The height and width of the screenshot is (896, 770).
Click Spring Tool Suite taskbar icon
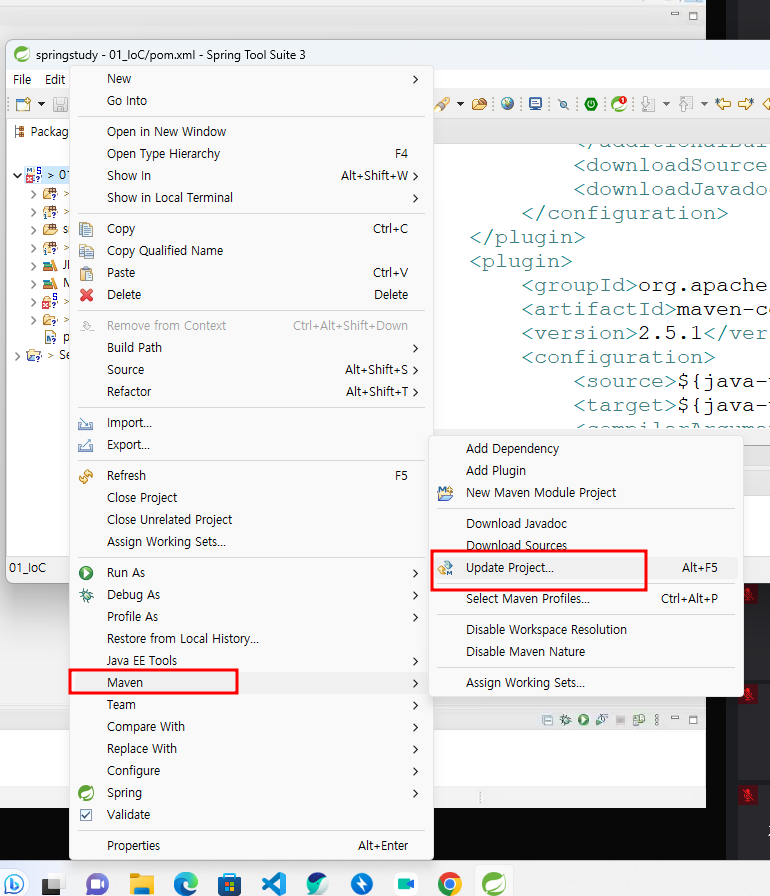click(x=494, y=883)
